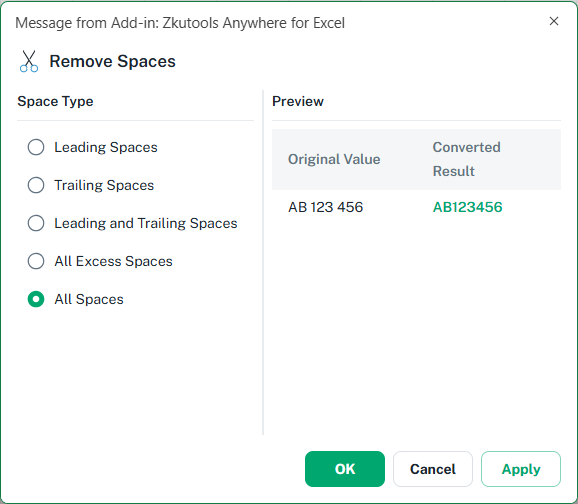Click the converted result AB123456
The width and height of the screenshot is (578, 504).
[467, 207]
